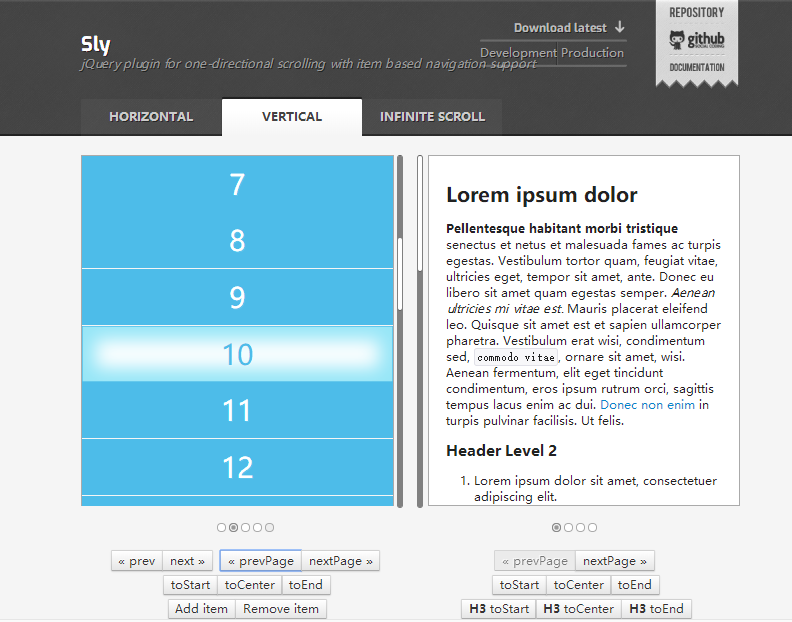The height and width of the screenshot is (622, 792).
Task: Click the commodo vitae code snippet
Action: click(x=516, y=357)
